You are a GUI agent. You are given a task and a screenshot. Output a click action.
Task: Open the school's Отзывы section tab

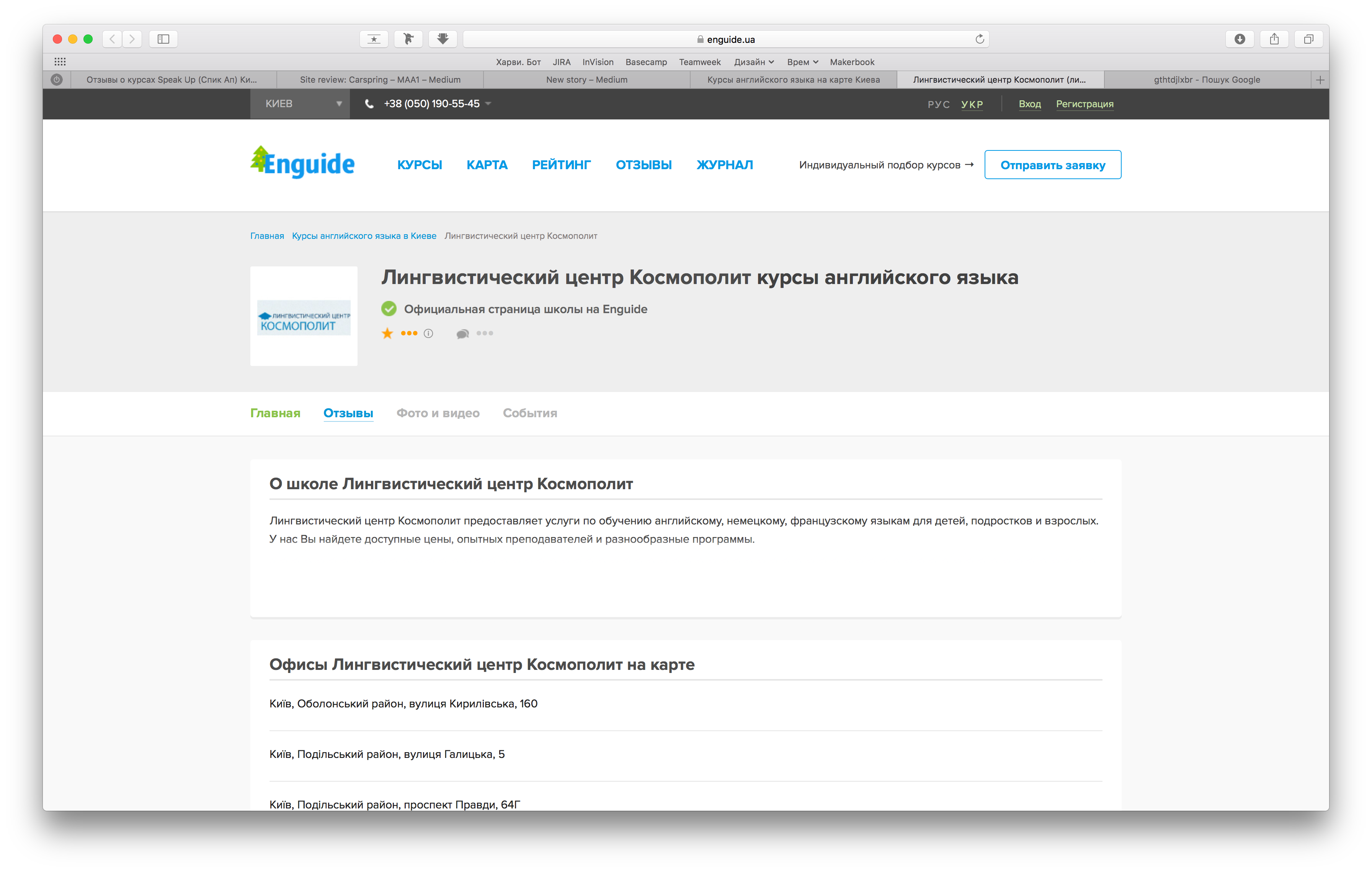click(348, 413)
